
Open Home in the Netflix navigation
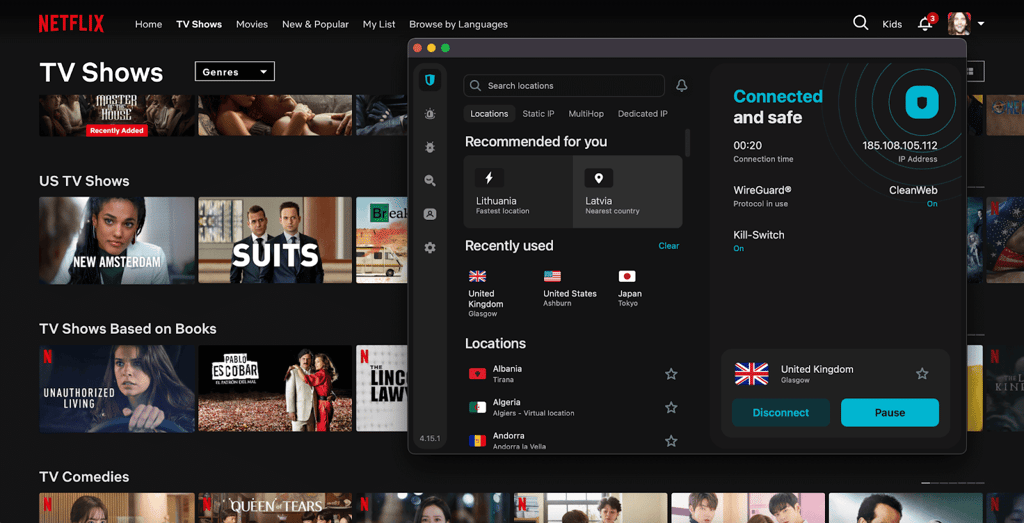(x=148, y=24)
